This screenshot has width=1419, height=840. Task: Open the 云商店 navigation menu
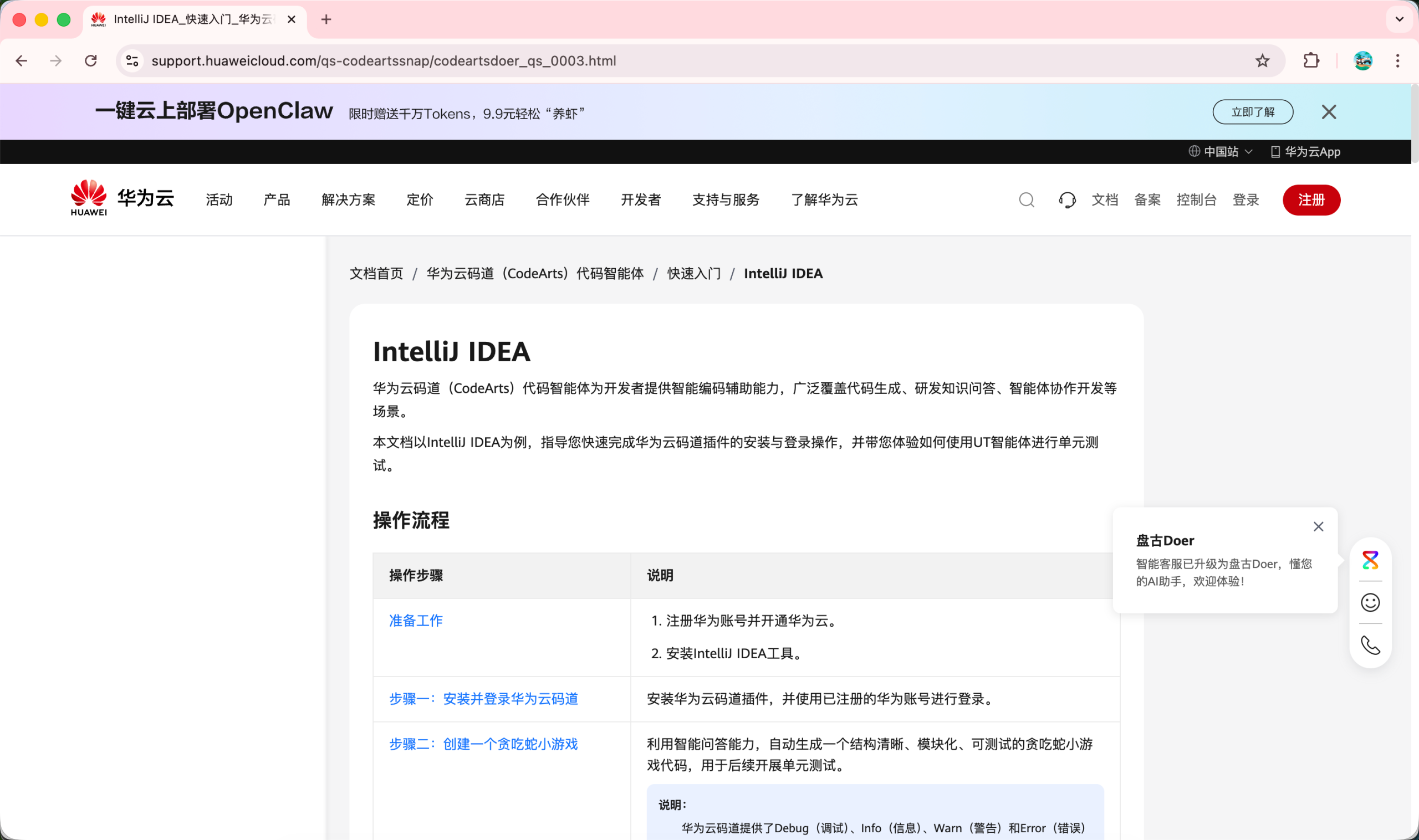pyautogui.click(x=484, y=200)
